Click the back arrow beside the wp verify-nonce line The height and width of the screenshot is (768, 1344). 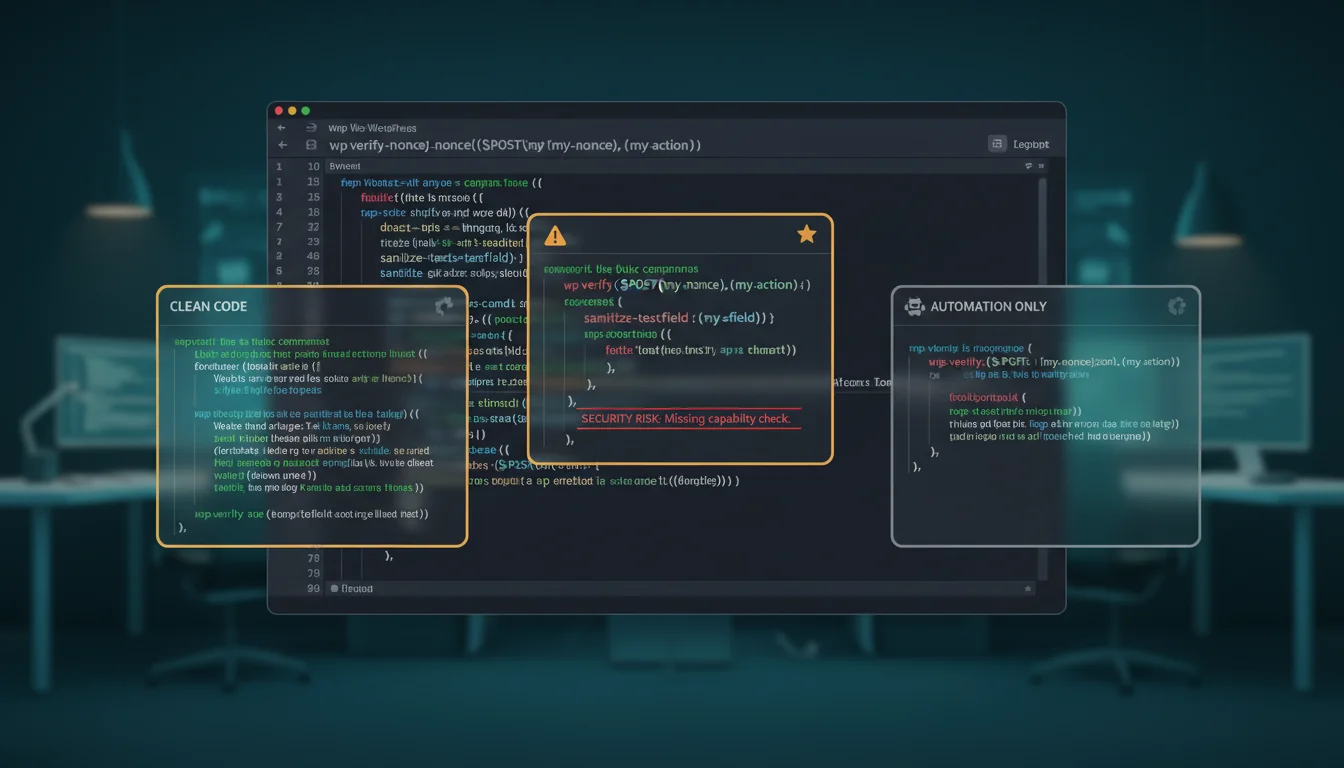tap(283, 146)
